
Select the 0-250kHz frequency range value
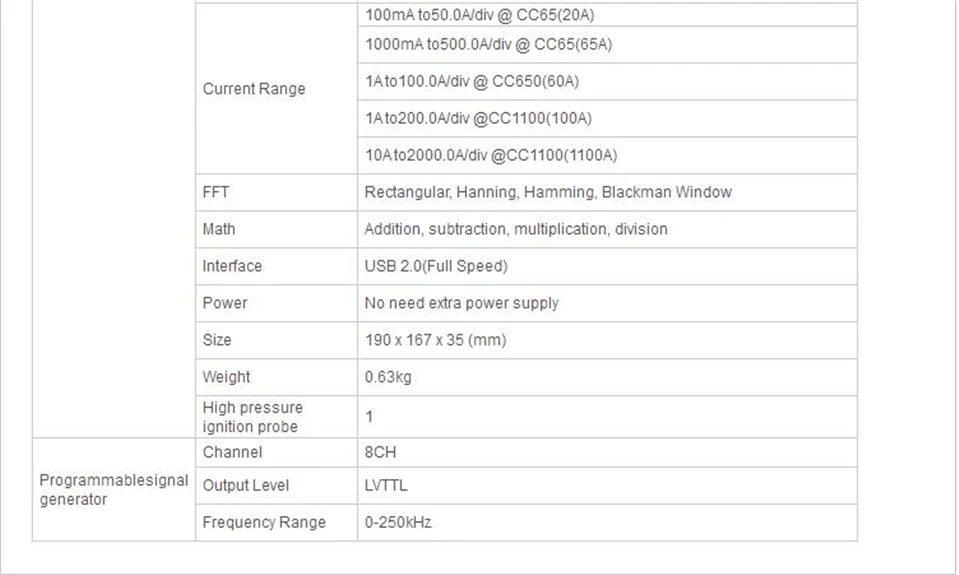[398, 522]
